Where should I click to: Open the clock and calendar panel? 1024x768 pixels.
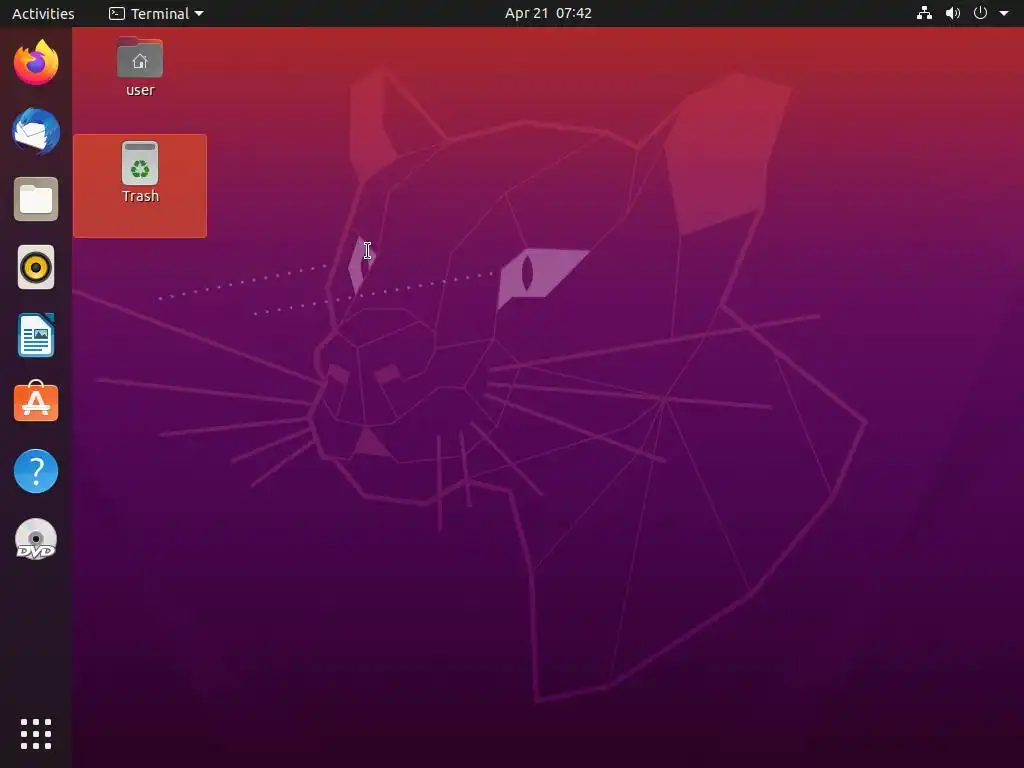pyautogui.click(x=548, y=13)
